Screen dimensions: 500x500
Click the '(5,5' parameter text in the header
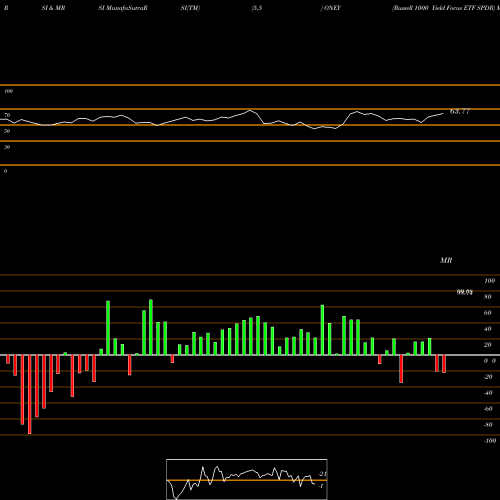click(x=257, y=8)
